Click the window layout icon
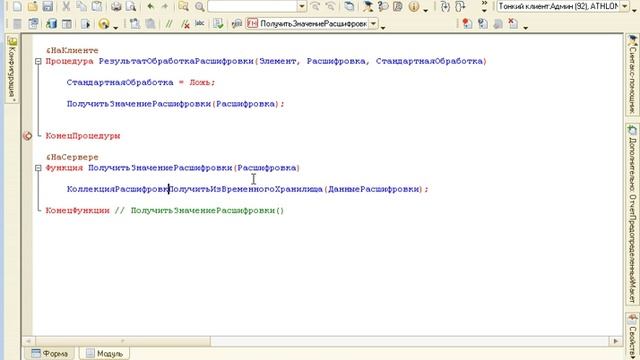 point(67,24)
